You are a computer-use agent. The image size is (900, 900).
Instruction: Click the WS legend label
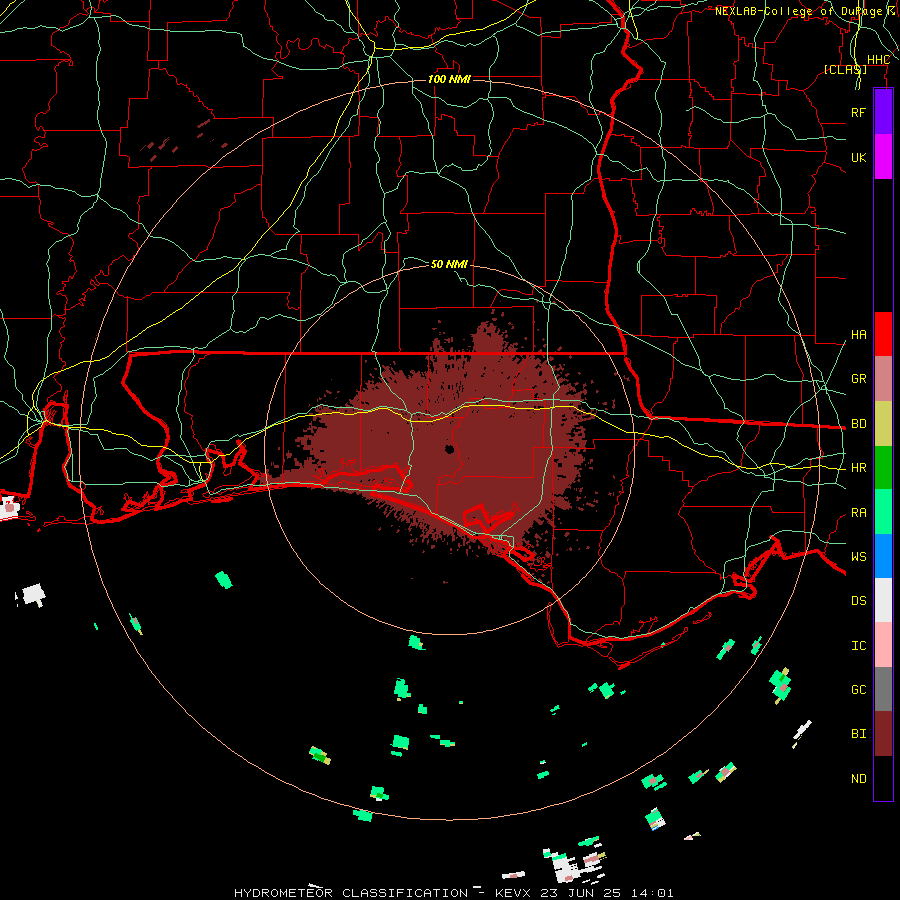coord(858,557)
